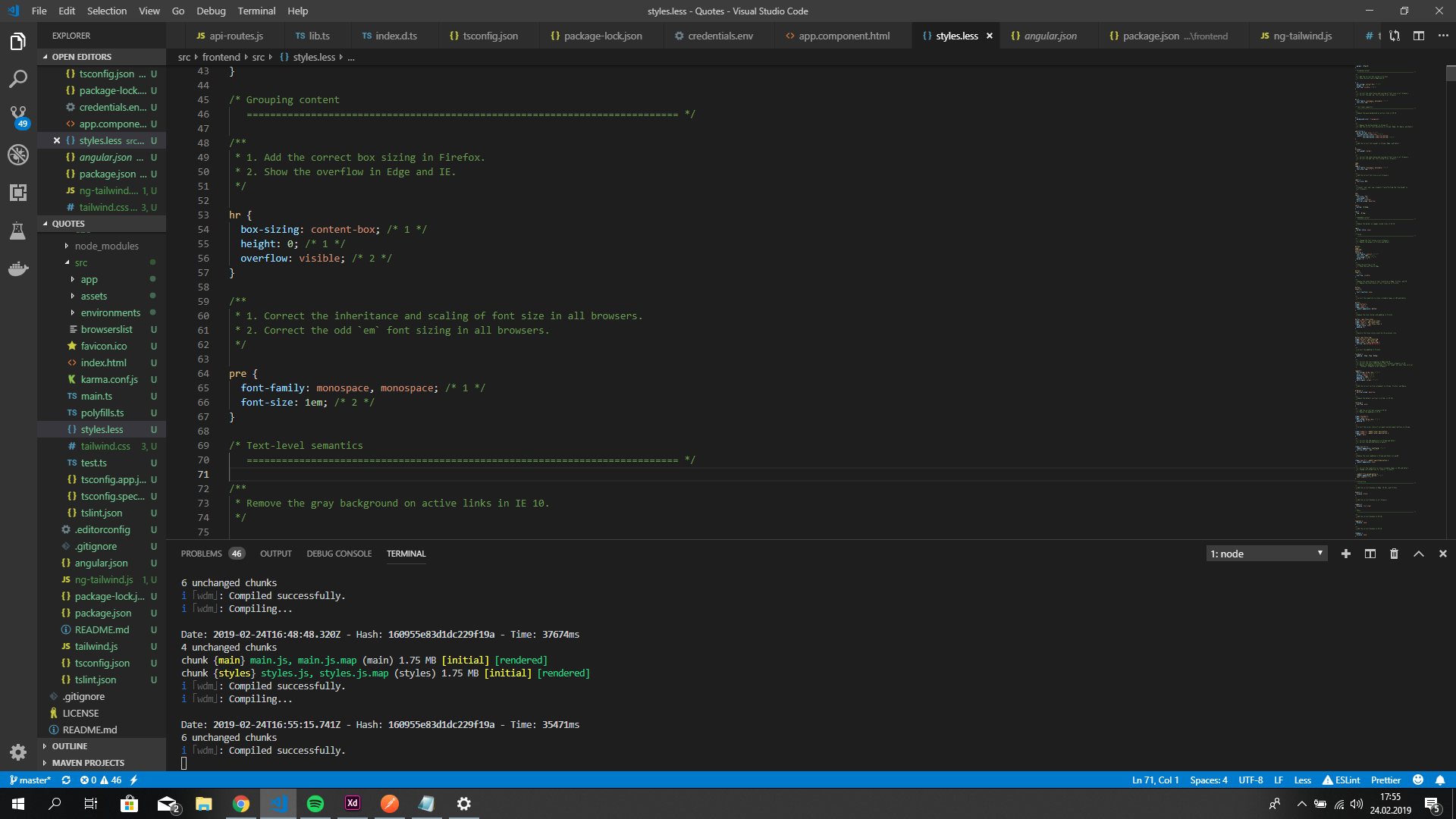Split the editor to the right
This screenshot has height=819, width=1456.
(1419, 36)
